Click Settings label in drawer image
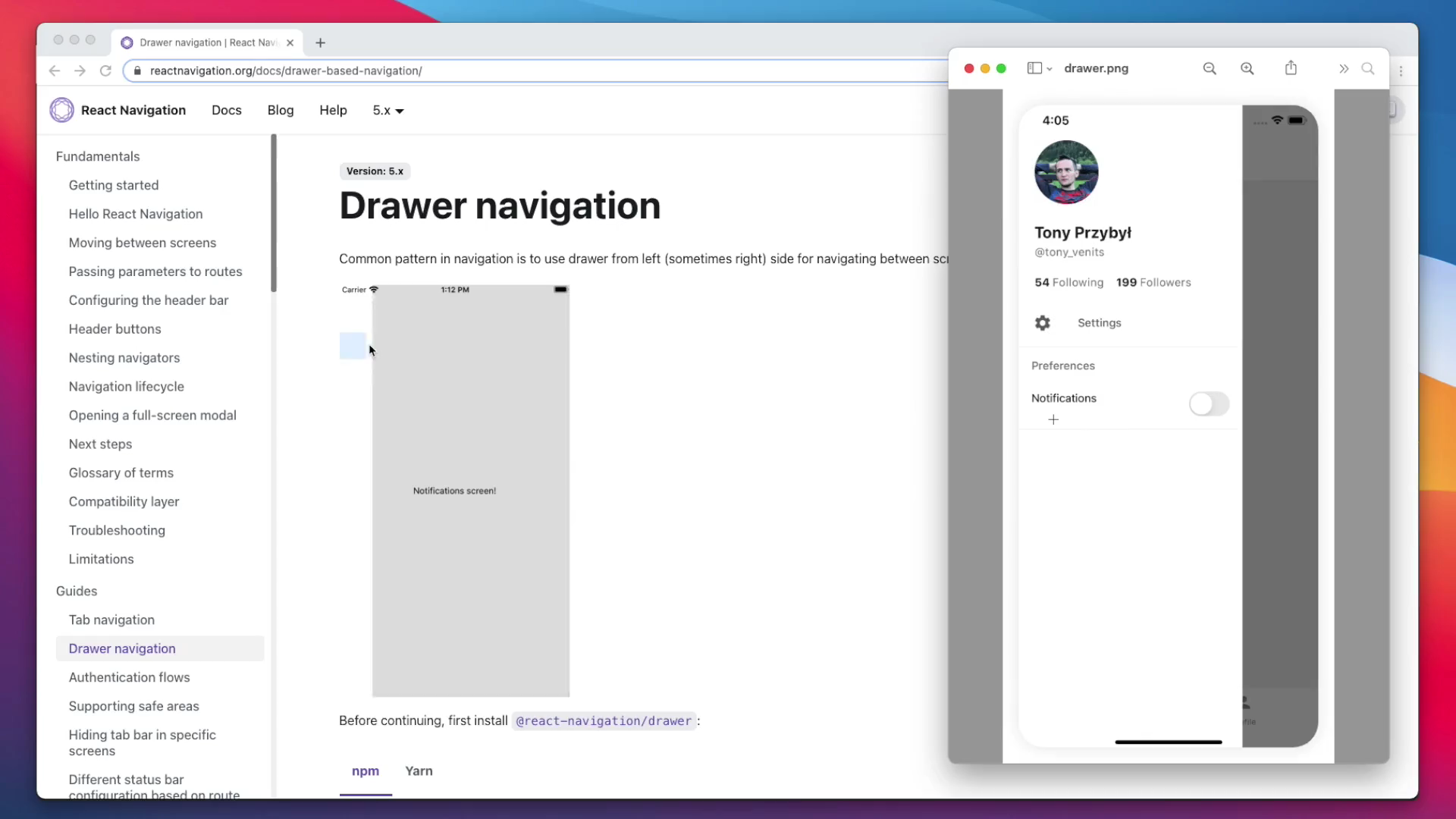Image resolution: width=1456 pixels, height=819 pixels. 1100,323
